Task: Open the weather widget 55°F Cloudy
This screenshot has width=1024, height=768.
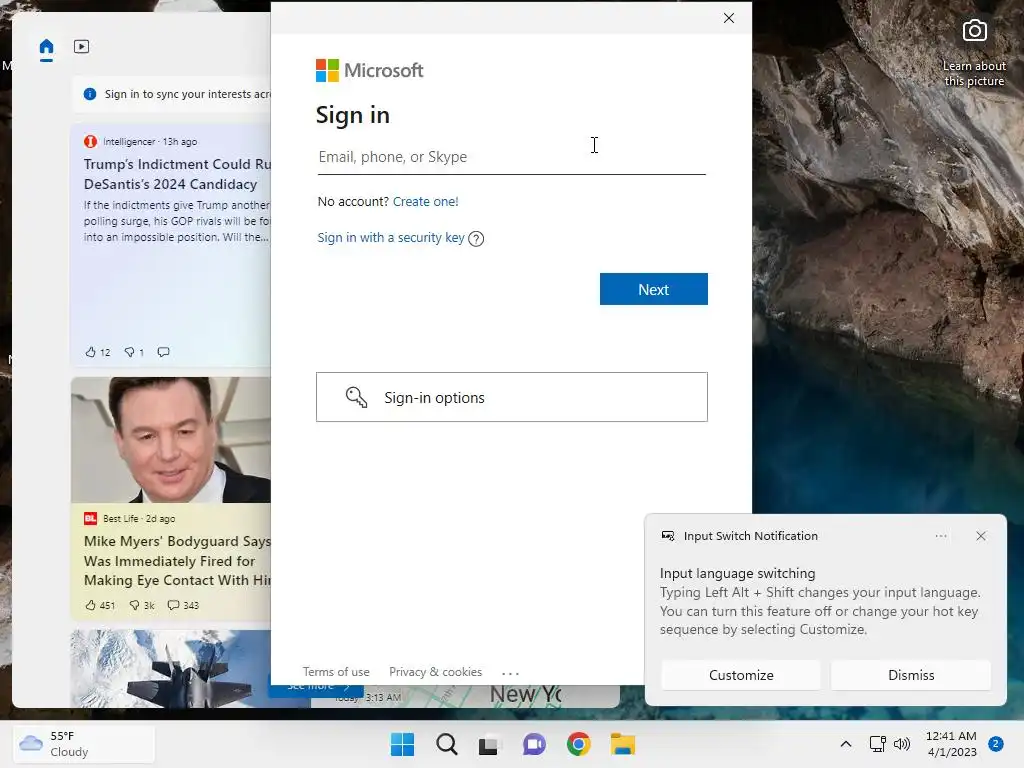Action: point(84,744)
